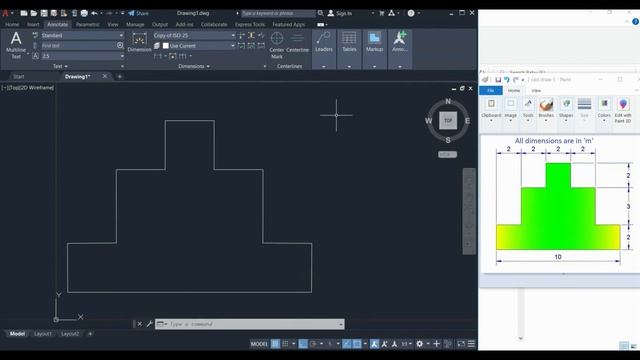The width and height of the screenshot is (640, 360).
Task: Click the Share button
Action: coord(138,13)
